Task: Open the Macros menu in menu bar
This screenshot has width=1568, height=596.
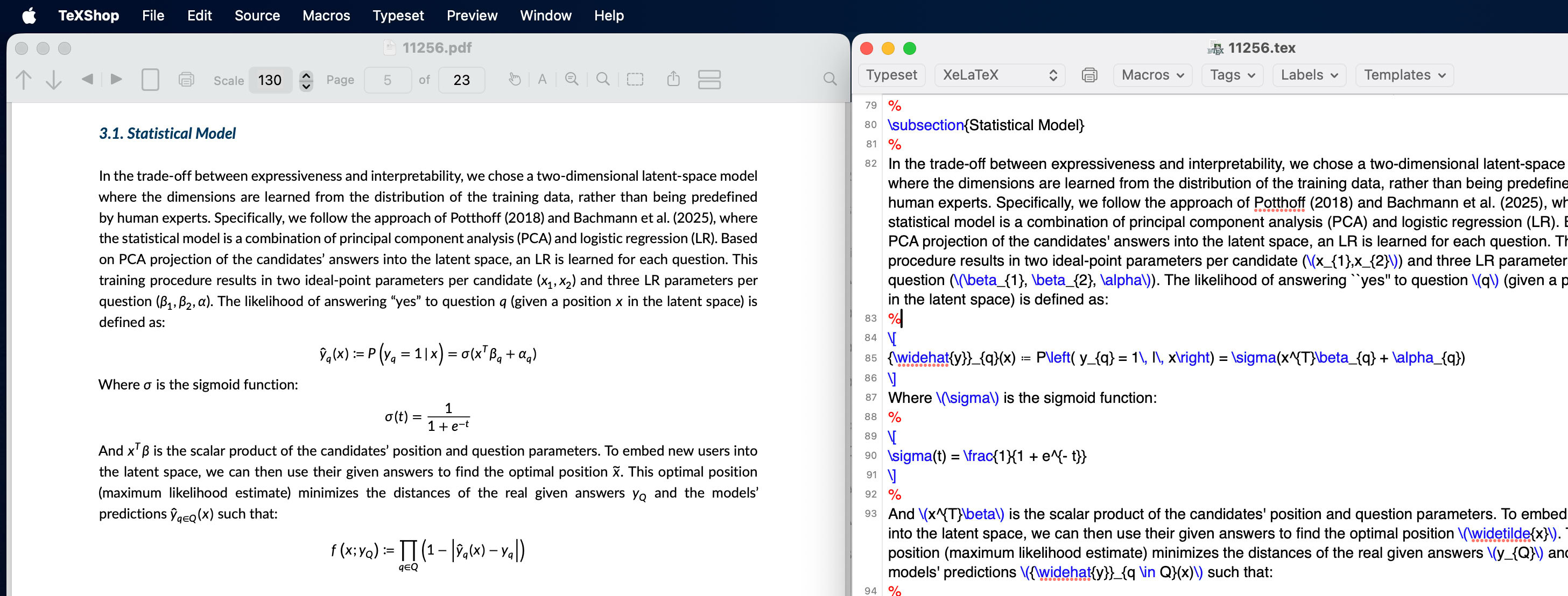Action: 326,15
